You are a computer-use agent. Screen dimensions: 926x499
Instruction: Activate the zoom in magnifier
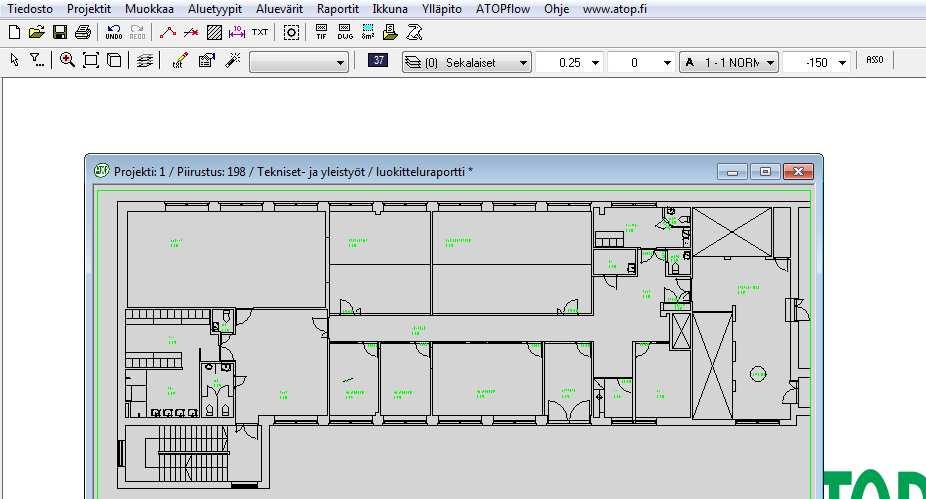pos(67,60)
